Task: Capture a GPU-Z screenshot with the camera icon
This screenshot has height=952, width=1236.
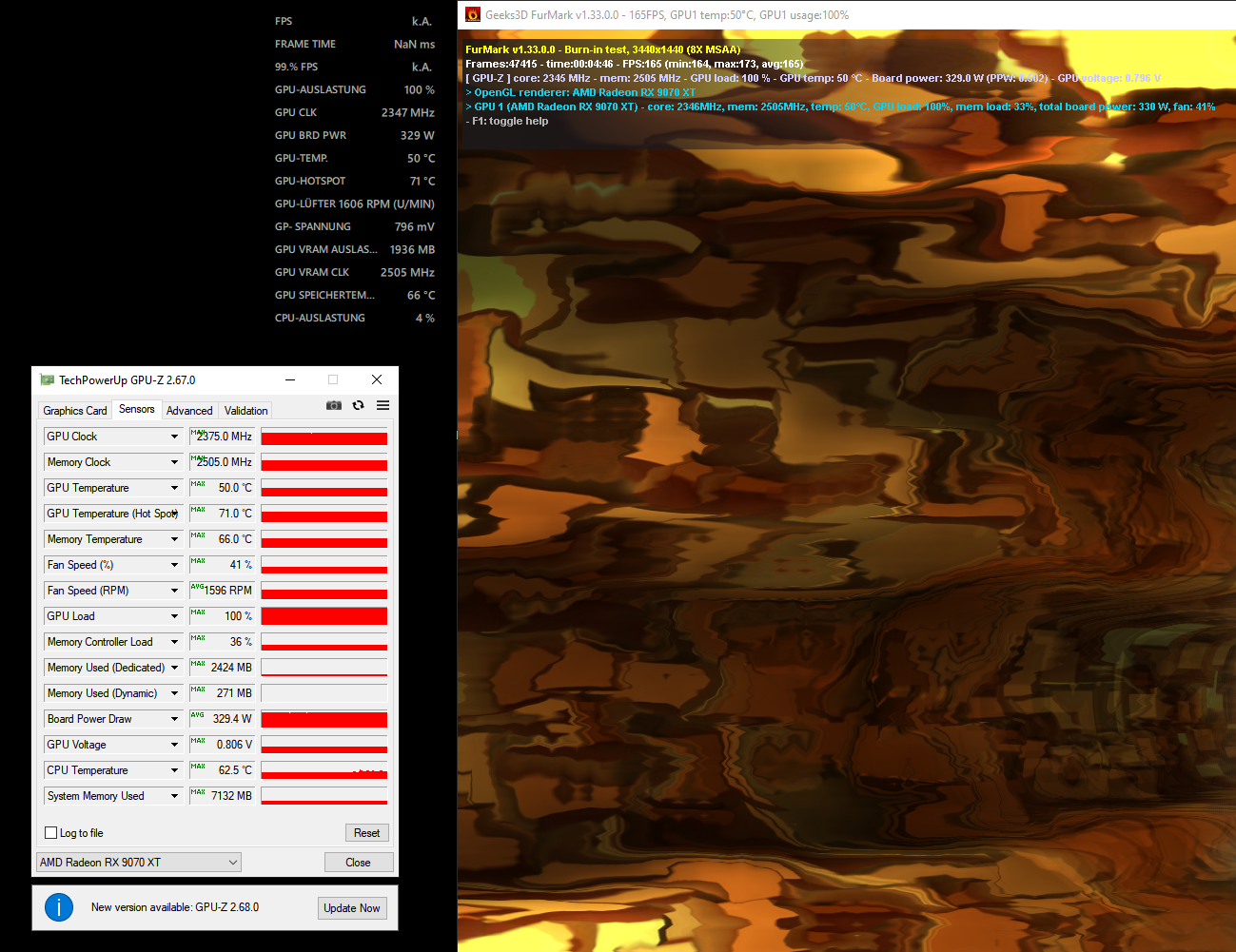Action: (334, 405)
